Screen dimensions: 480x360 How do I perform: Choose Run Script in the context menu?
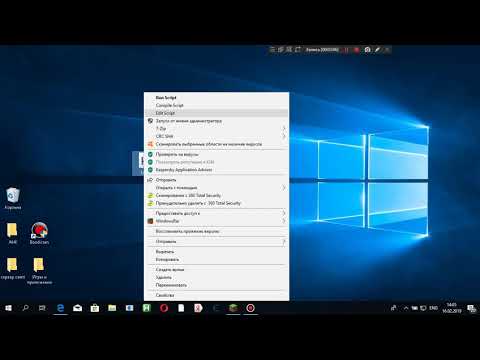click(x=166, y=97)
